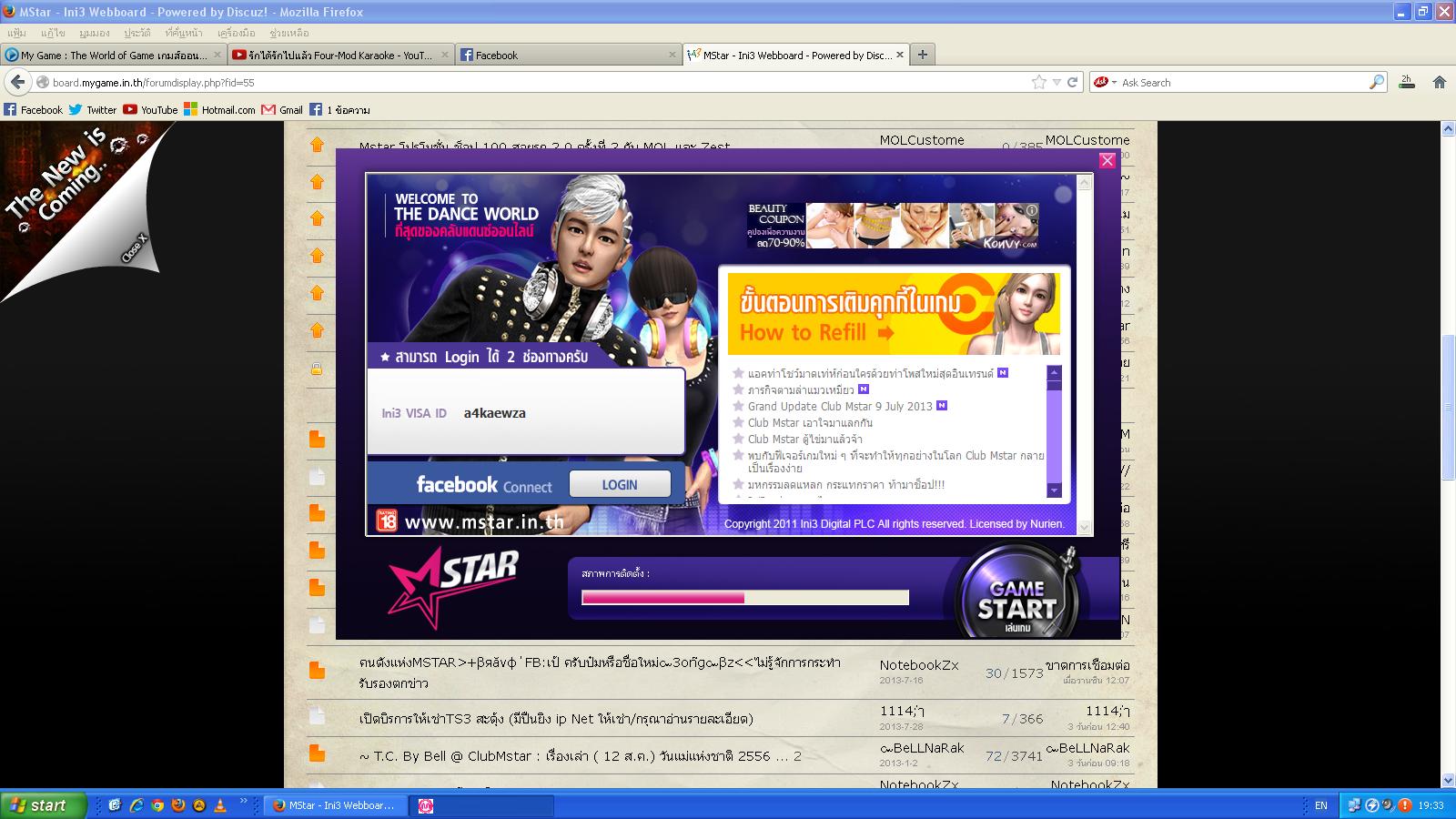Open the Konvy Beauty Coupon ad
Viewport: 1456px width, 819px height.
pos(893,226)
